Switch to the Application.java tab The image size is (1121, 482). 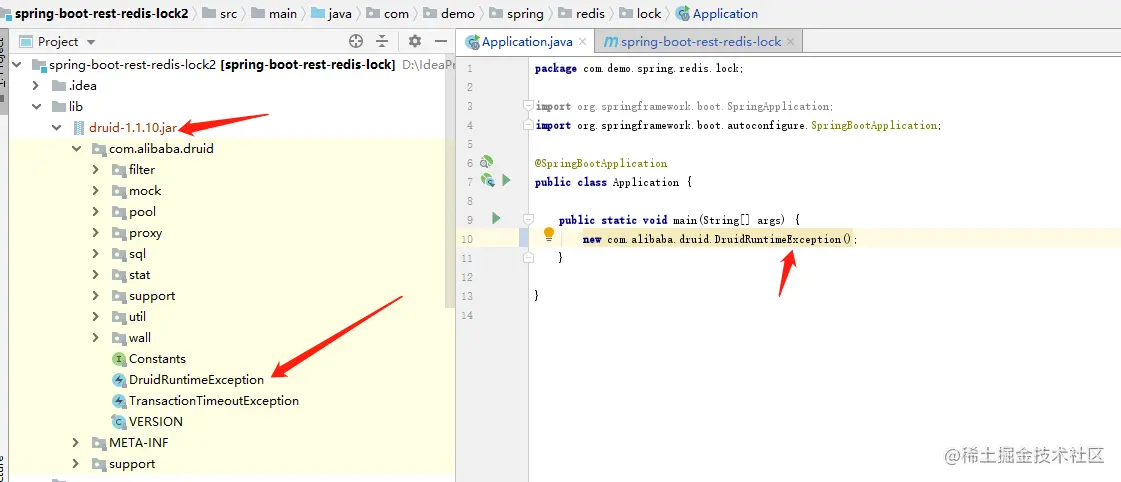(x=527, y=41)
